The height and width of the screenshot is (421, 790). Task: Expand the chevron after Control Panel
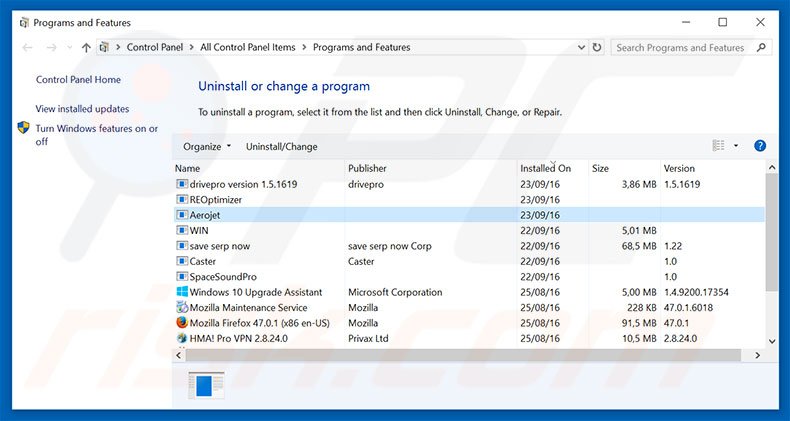pos(192,47)
